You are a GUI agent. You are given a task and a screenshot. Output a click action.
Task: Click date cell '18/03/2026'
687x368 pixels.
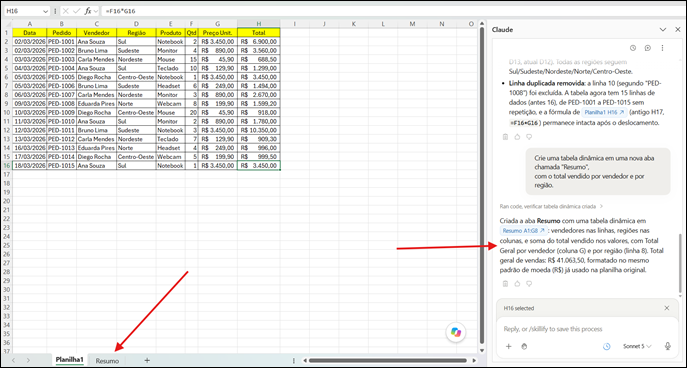29,166
